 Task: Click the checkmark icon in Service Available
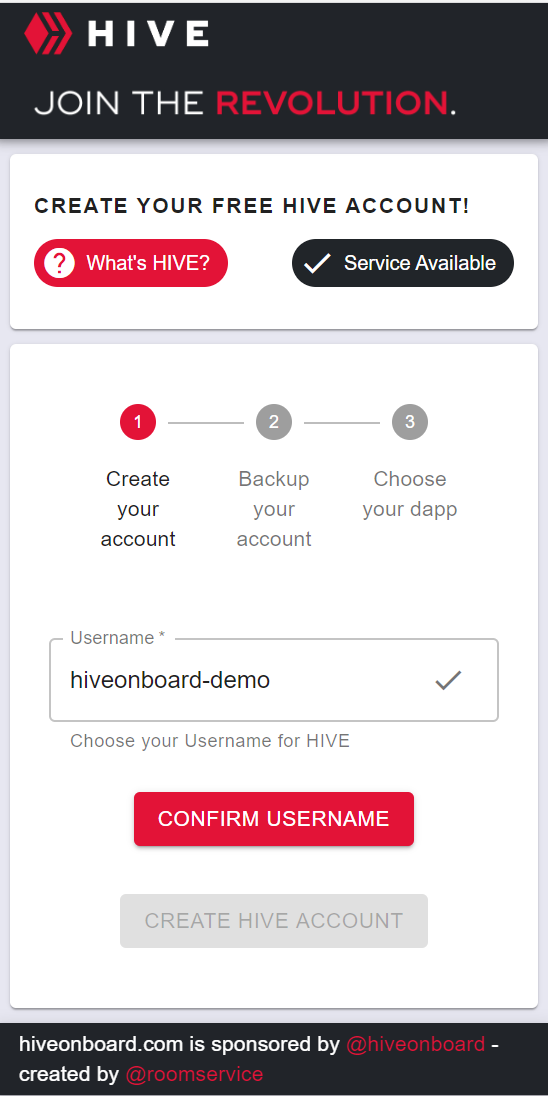click(317, 264)
